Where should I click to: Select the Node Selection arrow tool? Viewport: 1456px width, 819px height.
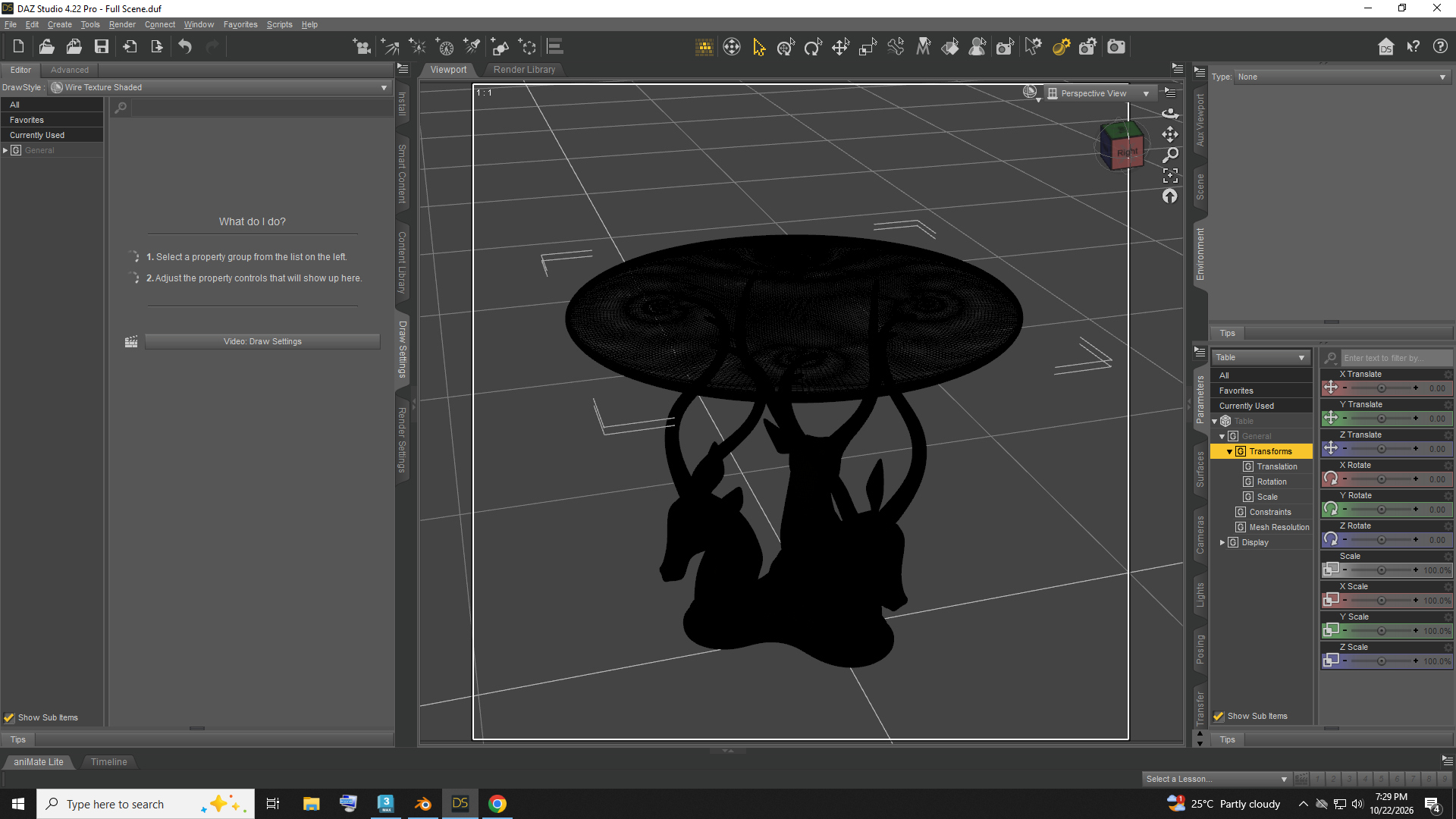[x=758, y=47]
